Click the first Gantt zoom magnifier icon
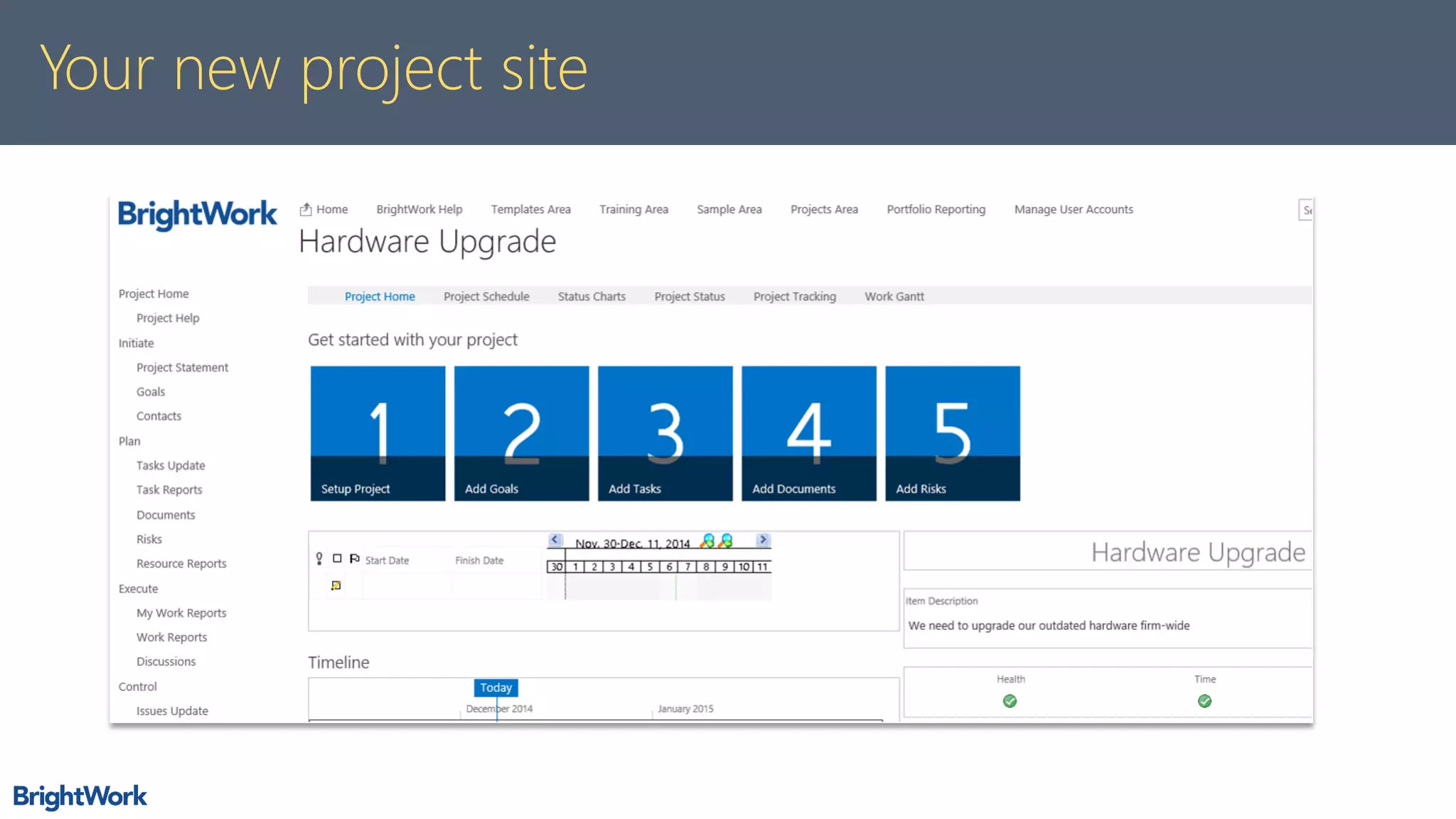 pos(707,541)
